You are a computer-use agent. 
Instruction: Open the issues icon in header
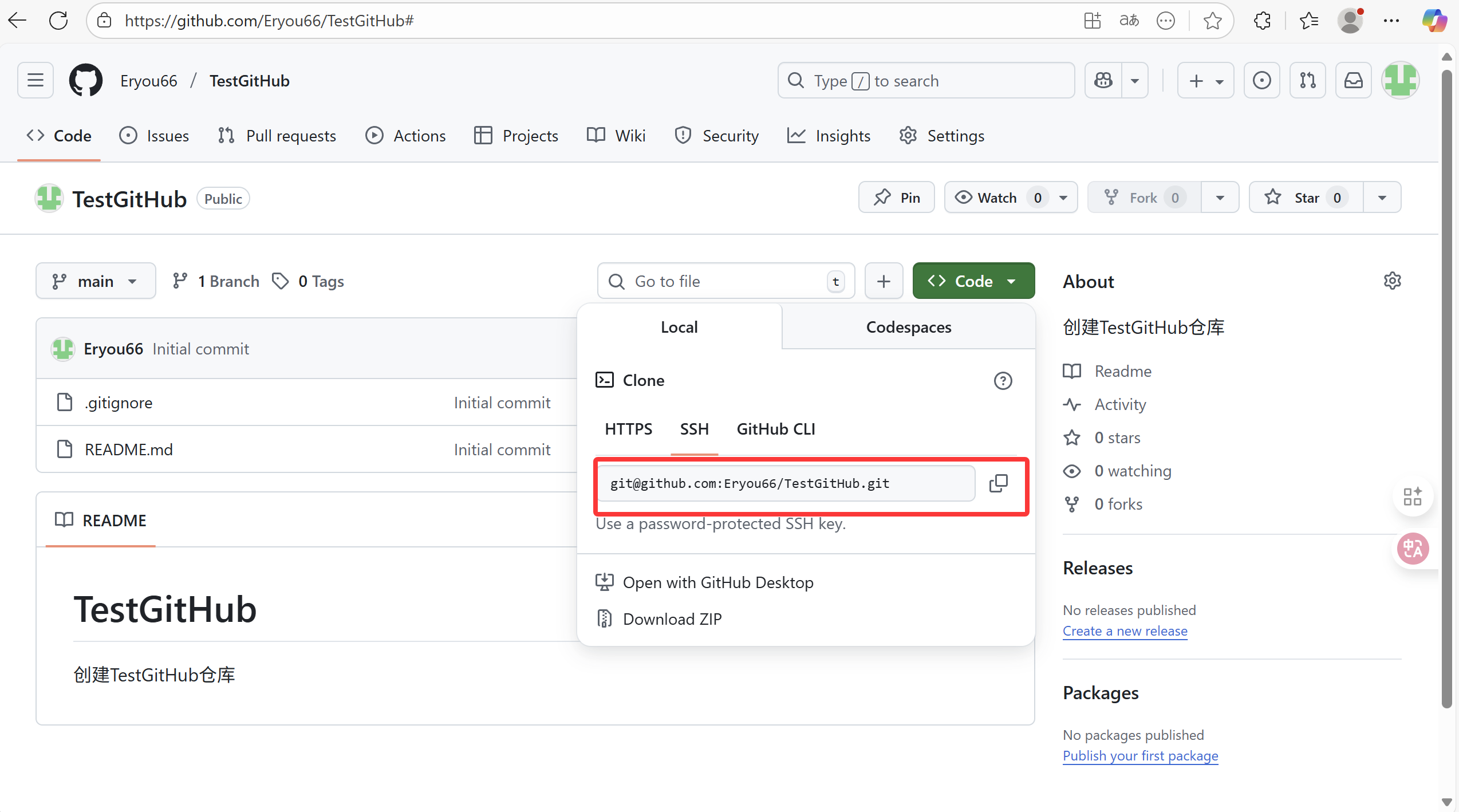(x=1261, y=81)
